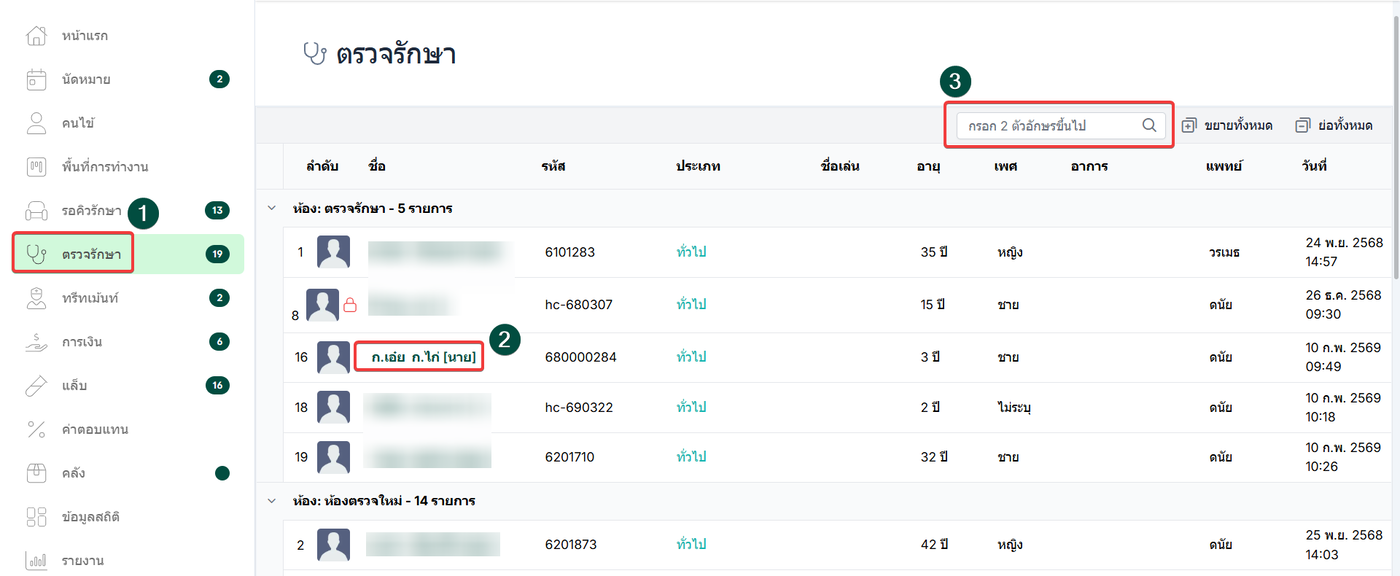The height and width of the screenshot is (576, 1400).
Task: Click the patient person icon
Action: click(x=36, y=123)
